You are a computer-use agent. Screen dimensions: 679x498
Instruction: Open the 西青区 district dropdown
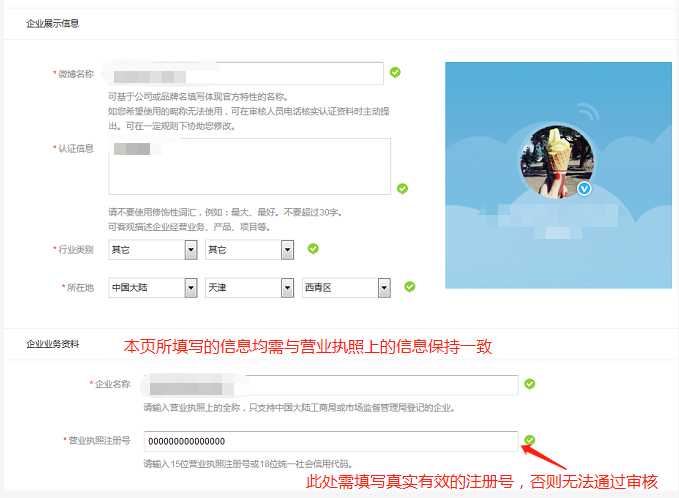pos(345,288)
